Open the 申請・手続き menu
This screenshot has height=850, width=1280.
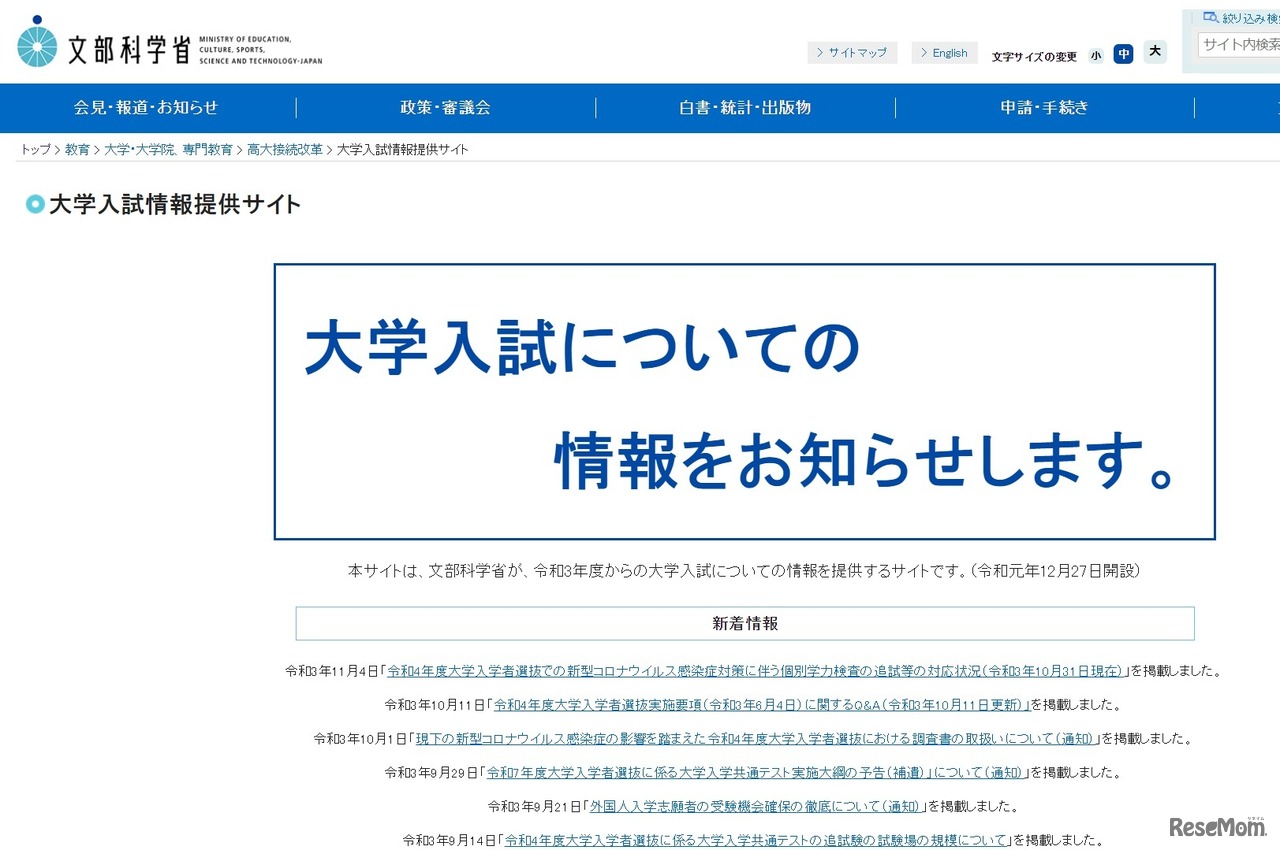click(1044, 108)
